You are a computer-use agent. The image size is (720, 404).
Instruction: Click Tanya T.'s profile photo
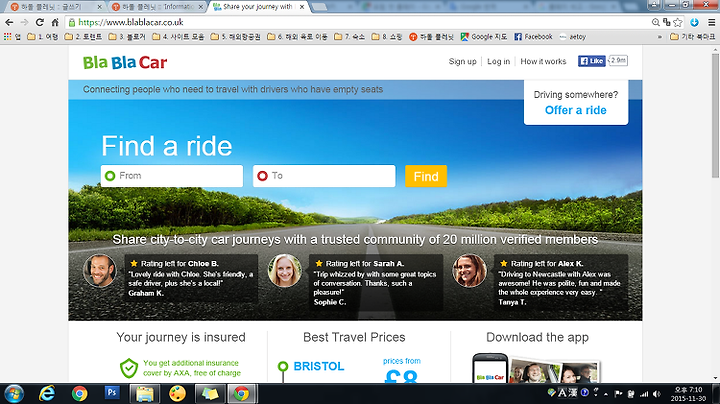[469, 271]
